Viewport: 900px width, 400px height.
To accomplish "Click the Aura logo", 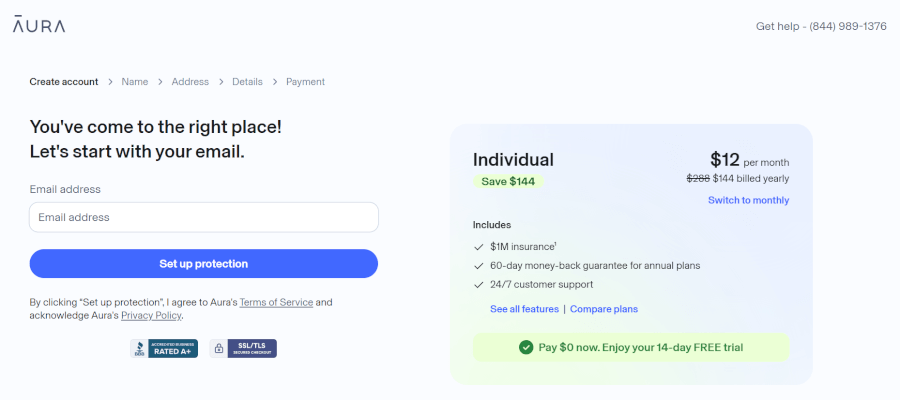I will (x=39, y=26).
